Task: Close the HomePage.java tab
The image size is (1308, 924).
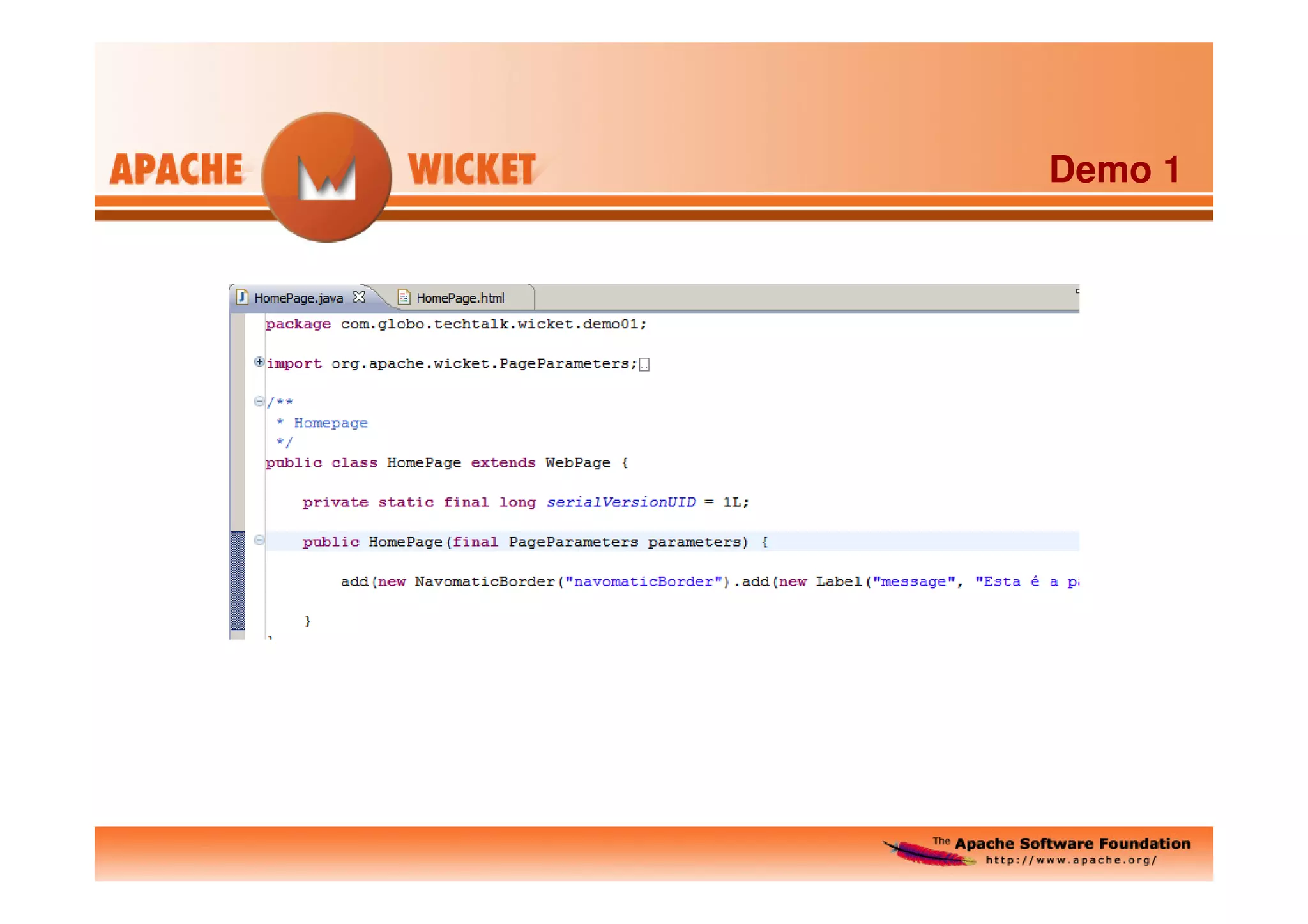Action: [360, 298]
